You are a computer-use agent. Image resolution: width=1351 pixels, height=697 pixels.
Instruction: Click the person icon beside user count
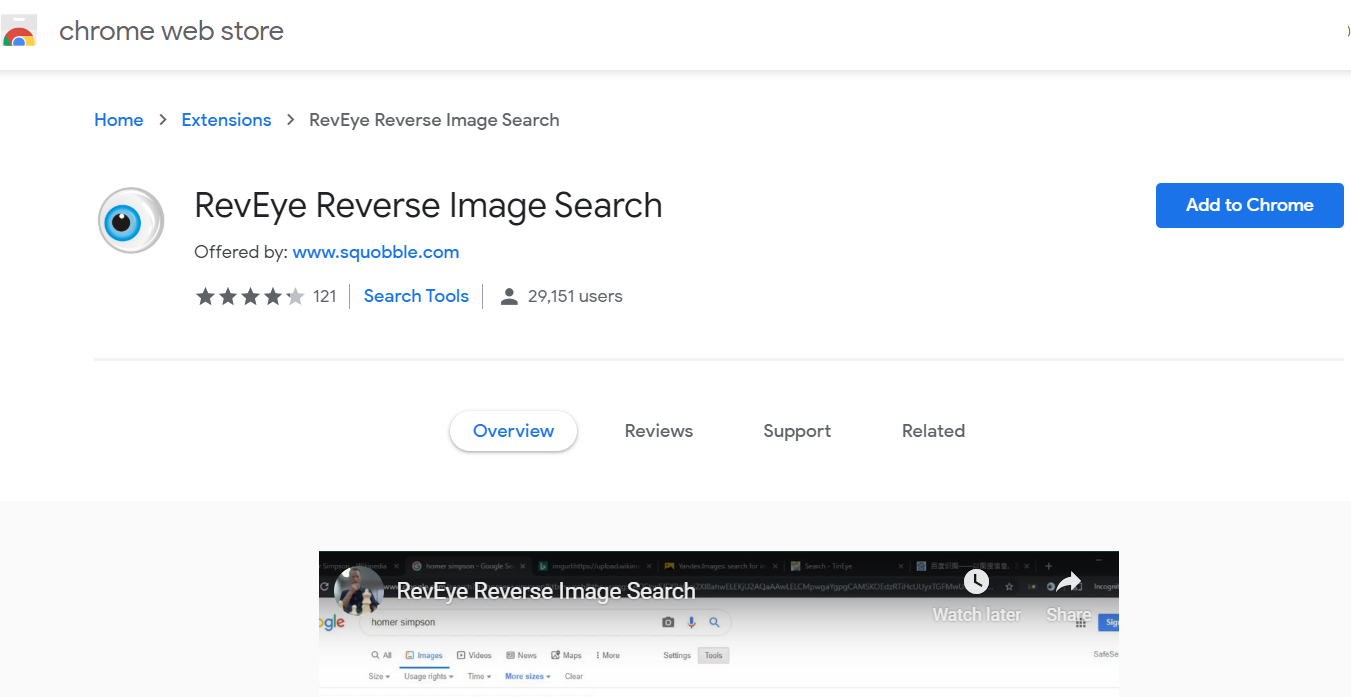[x=509, y=296]
